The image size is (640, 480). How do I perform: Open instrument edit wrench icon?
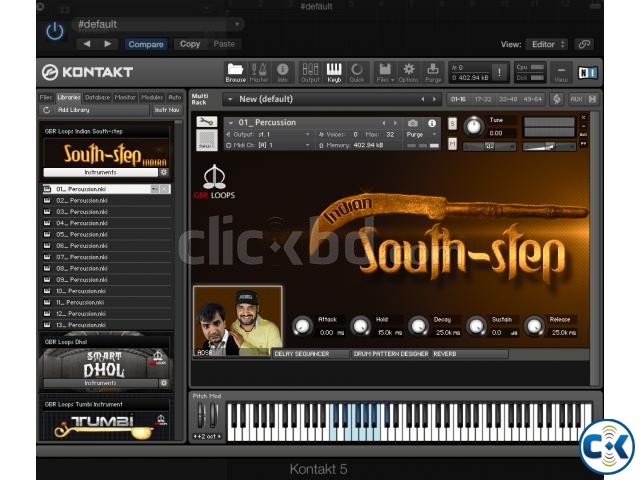click(x=207, y=122)
